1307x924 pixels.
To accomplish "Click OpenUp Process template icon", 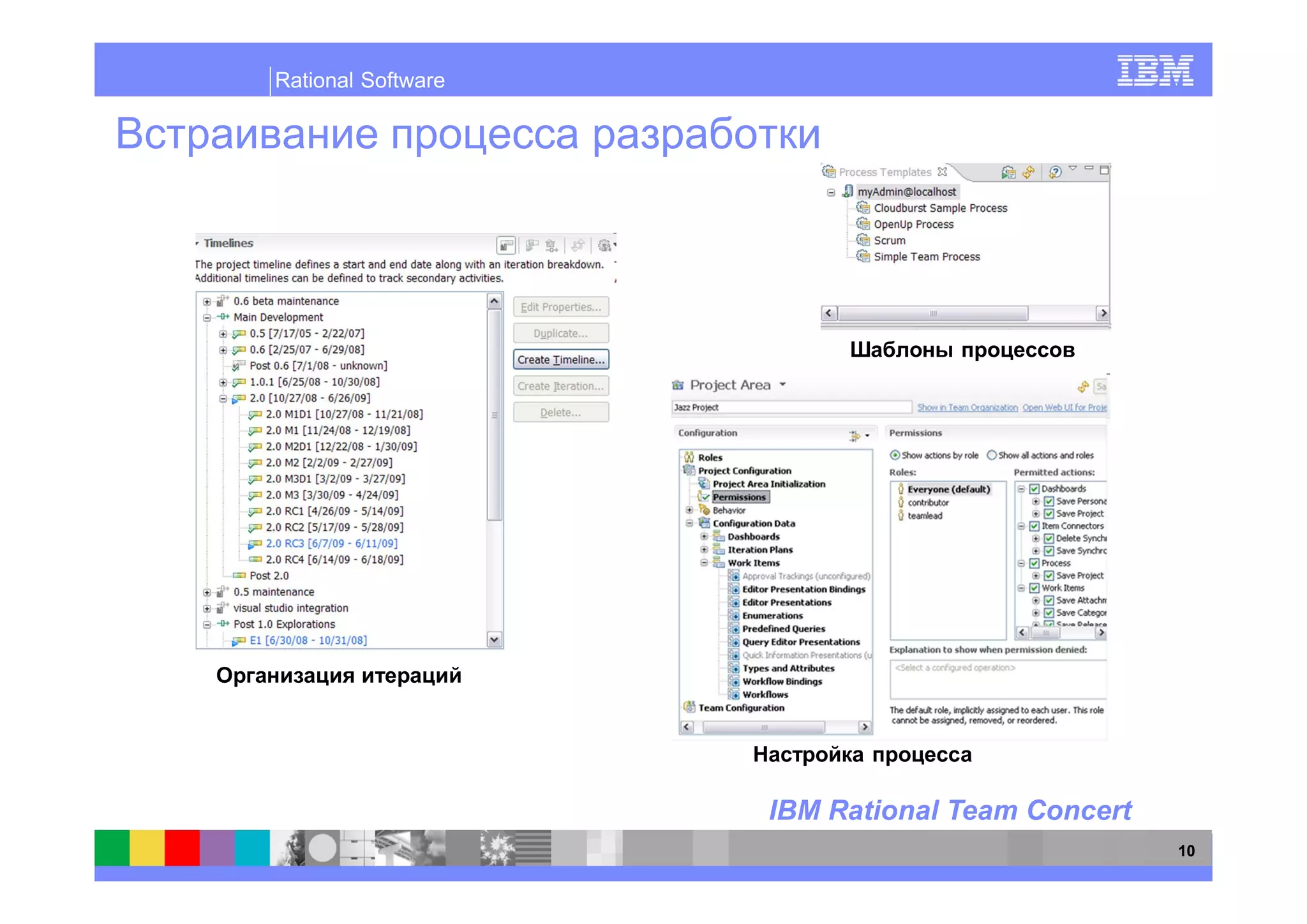I will (863, 224).
